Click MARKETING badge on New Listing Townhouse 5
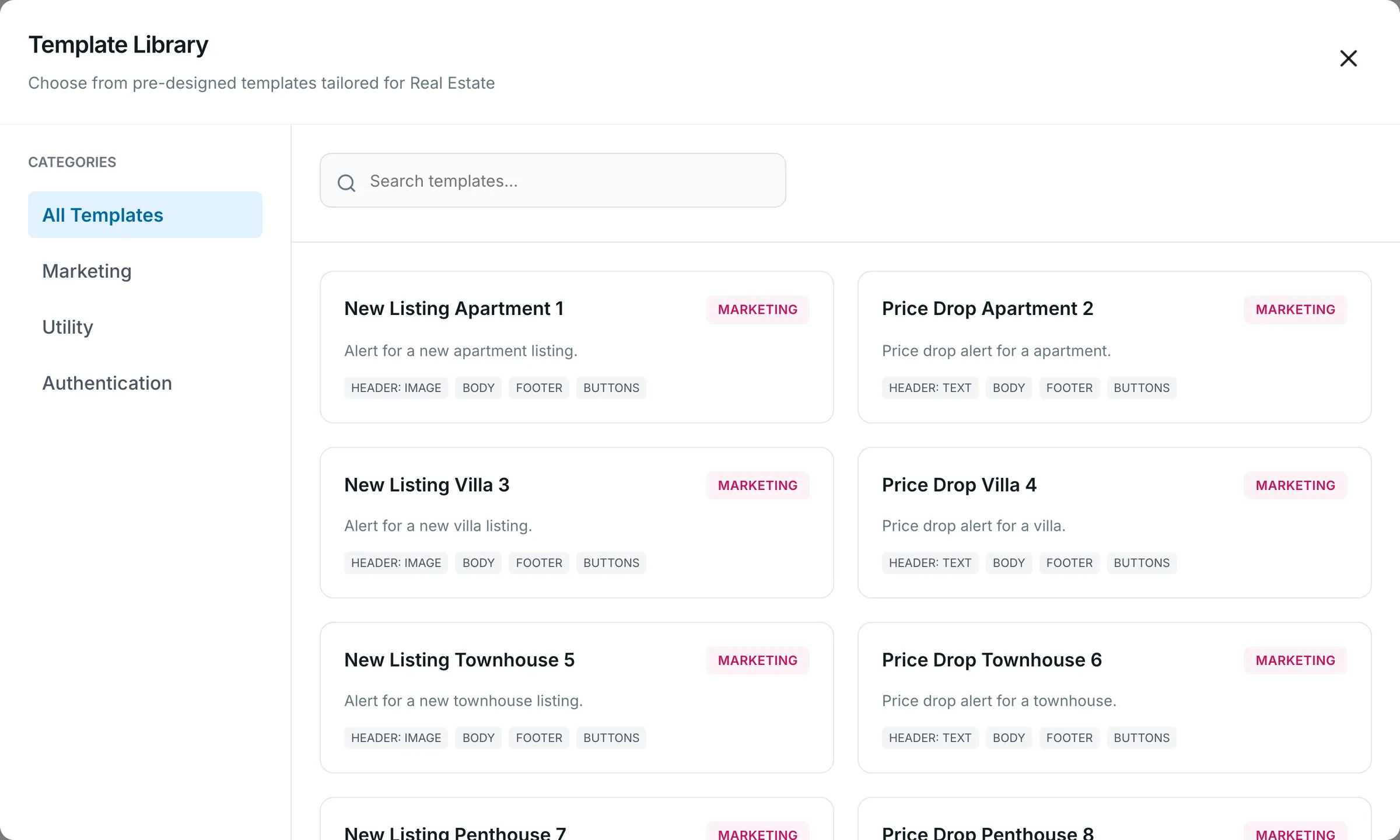The width and height of the screenshot is (1400, 840). pyautogui.click(x=757, y=660)
